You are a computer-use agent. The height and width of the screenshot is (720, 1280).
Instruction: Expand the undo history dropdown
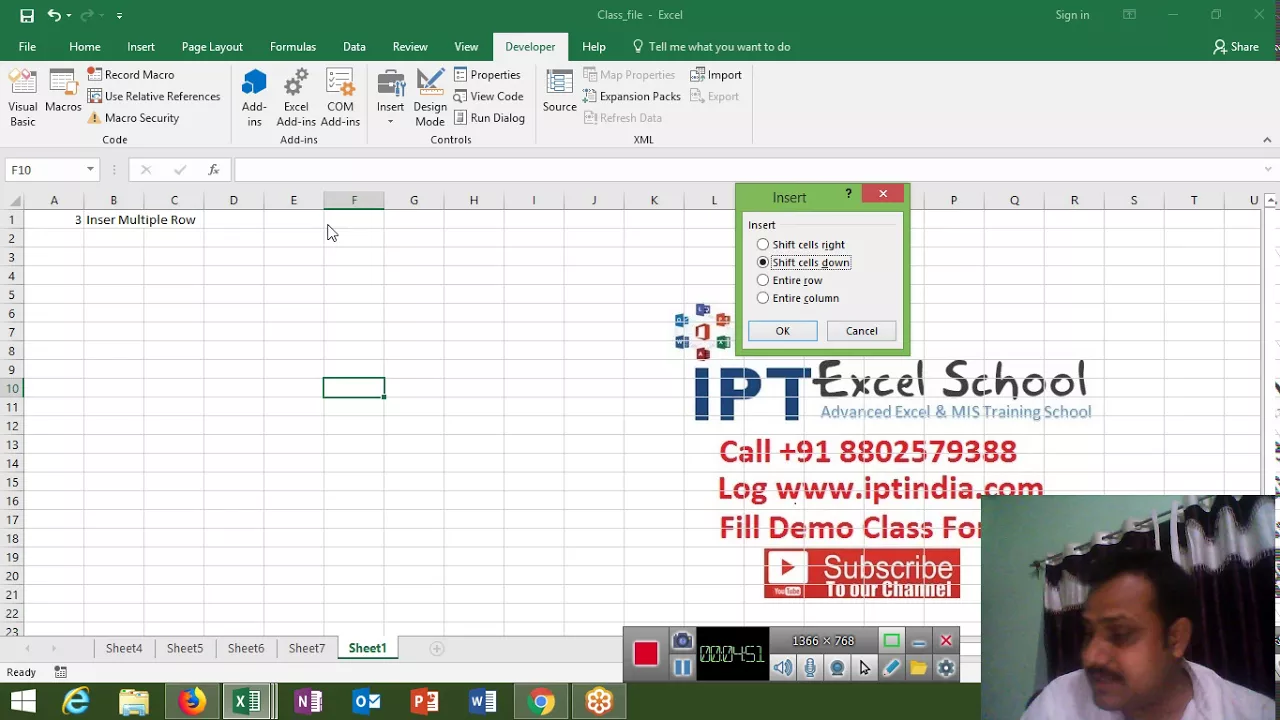(x=68, y=15)
